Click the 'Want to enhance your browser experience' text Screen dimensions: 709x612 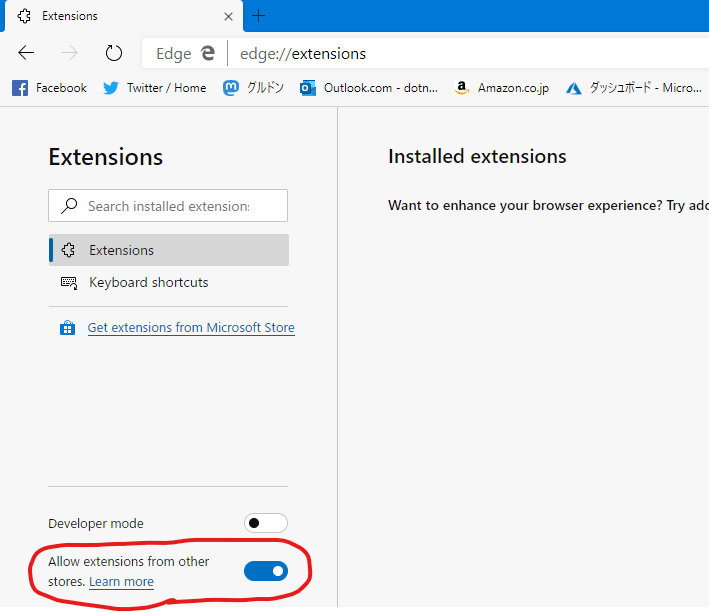pyautogui.click(x=548, y=205)
